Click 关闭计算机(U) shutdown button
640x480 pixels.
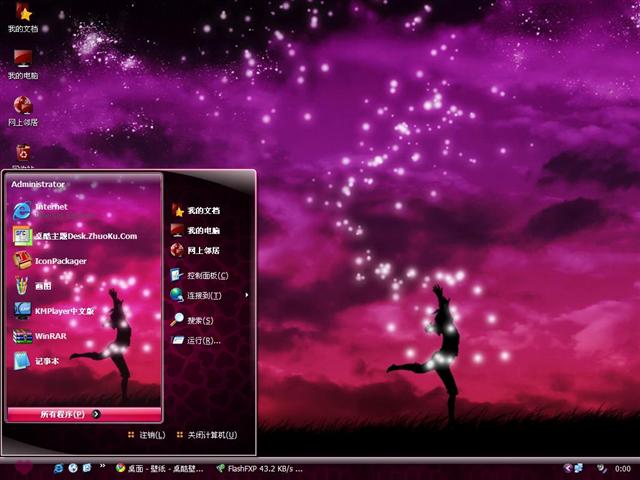(205, 435)
